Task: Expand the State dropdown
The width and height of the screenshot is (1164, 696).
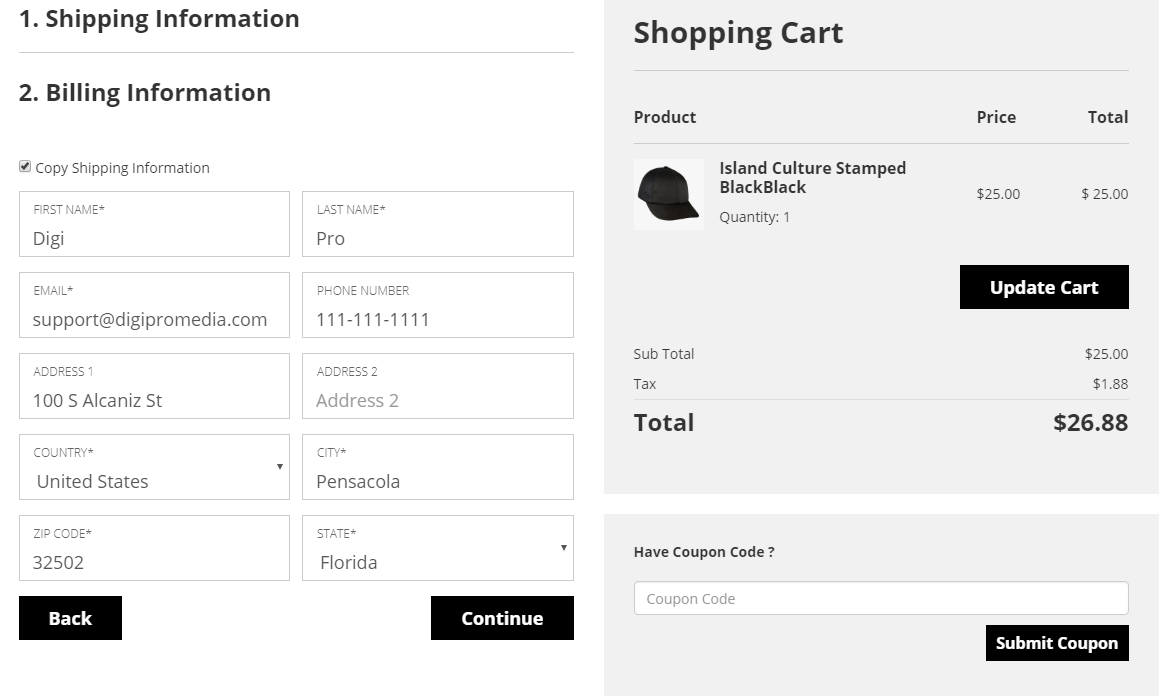Action: [x=438, y=549]
